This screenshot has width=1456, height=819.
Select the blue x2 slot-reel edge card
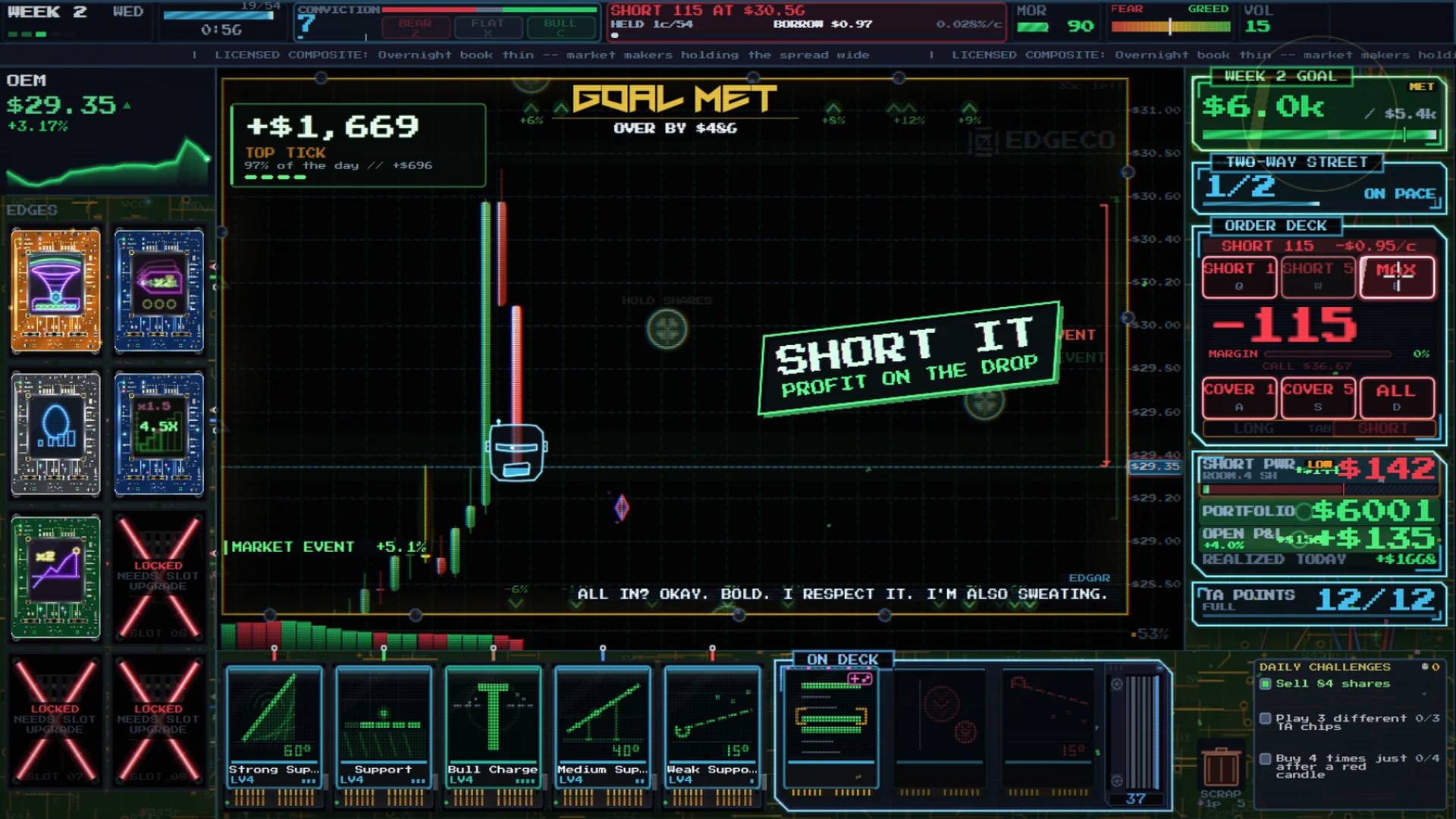pos(158,291)
